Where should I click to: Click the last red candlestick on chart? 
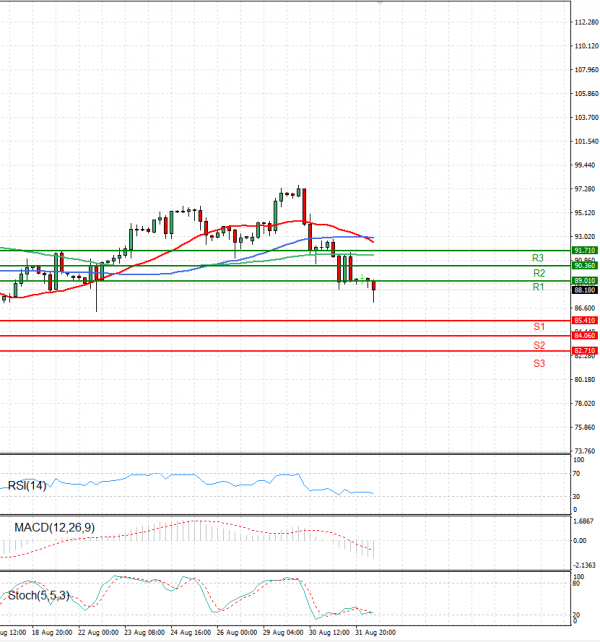374,290
